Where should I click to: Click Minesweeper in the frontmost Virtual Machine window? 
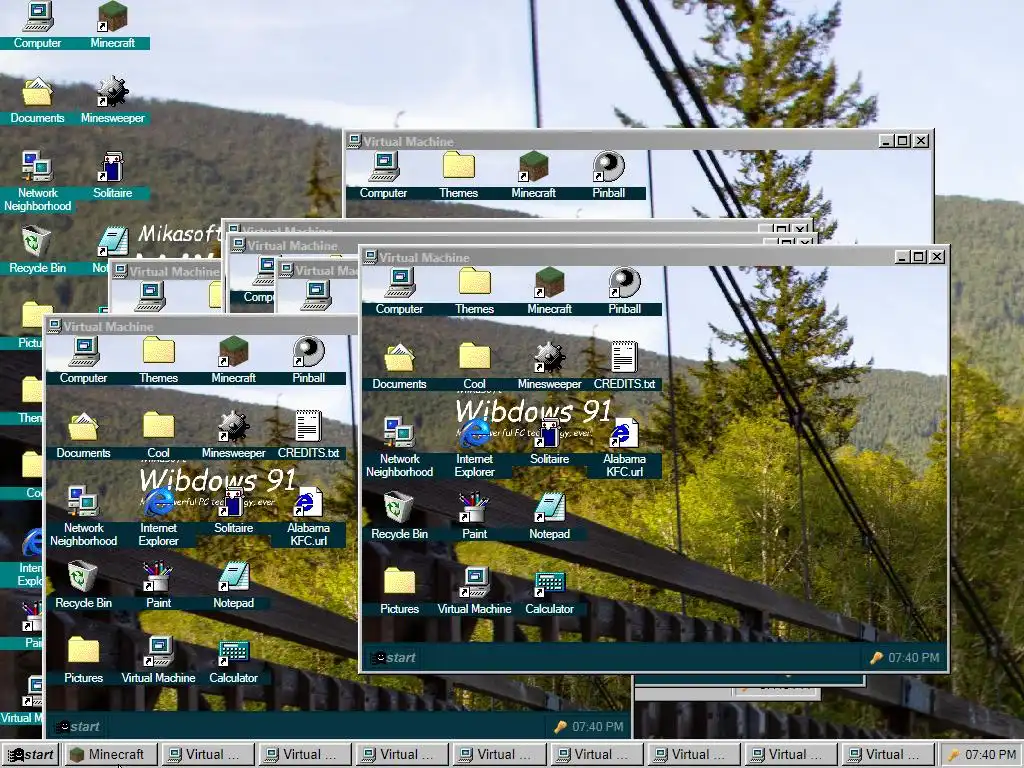[549, 367]
